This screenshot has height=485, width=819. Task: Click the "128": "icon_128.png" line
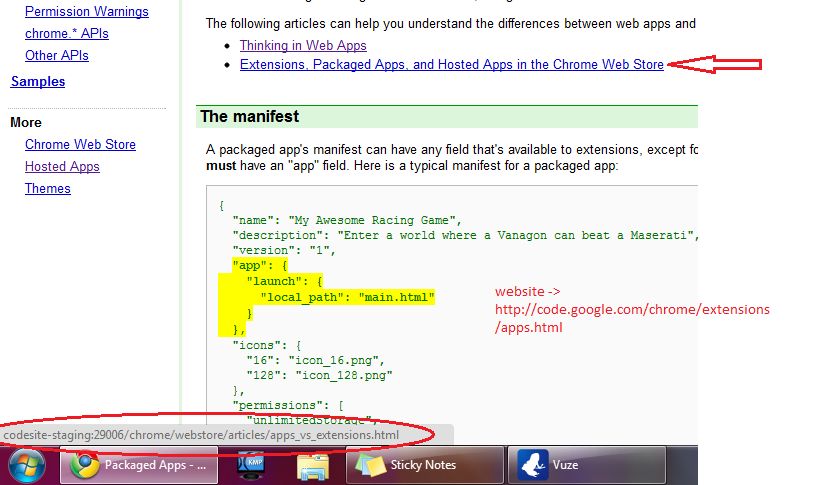pyautogui.click(x=319, y=375)
